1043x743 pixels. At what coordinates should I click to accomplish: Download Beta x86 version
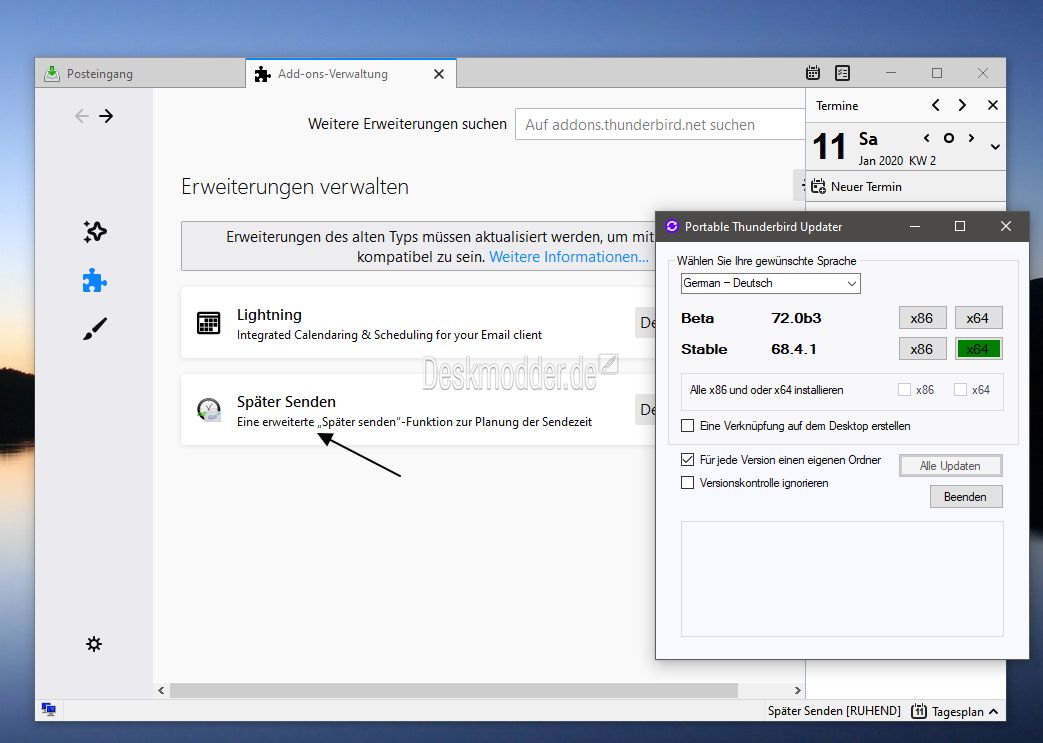922,318
